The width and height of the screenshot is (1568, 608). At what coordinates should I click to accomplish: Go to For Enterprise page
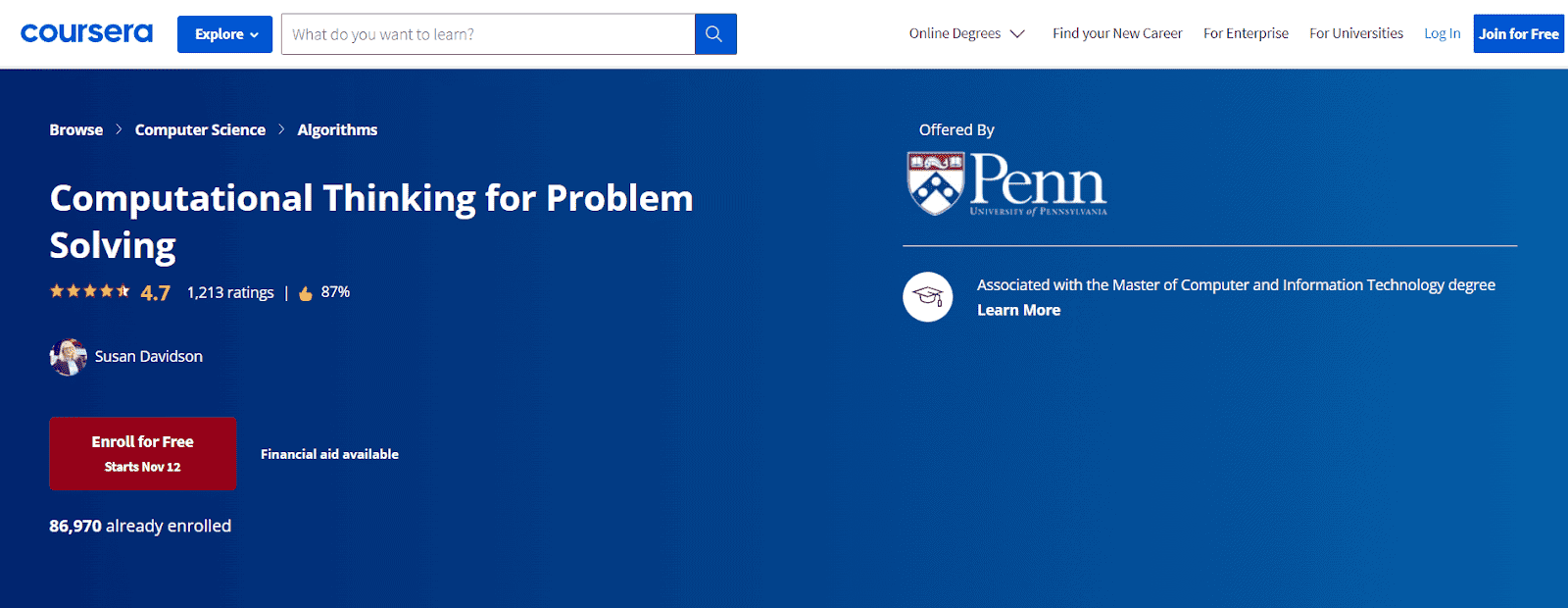[x=1246, y=33]
